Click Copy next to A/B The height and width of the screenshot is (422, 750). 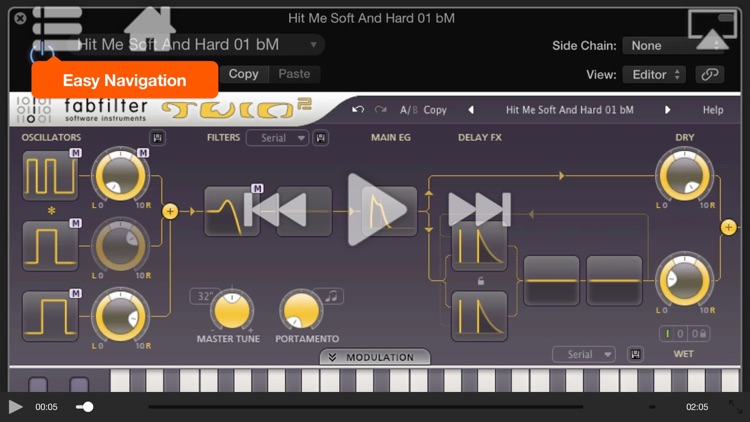click(435, 110)
